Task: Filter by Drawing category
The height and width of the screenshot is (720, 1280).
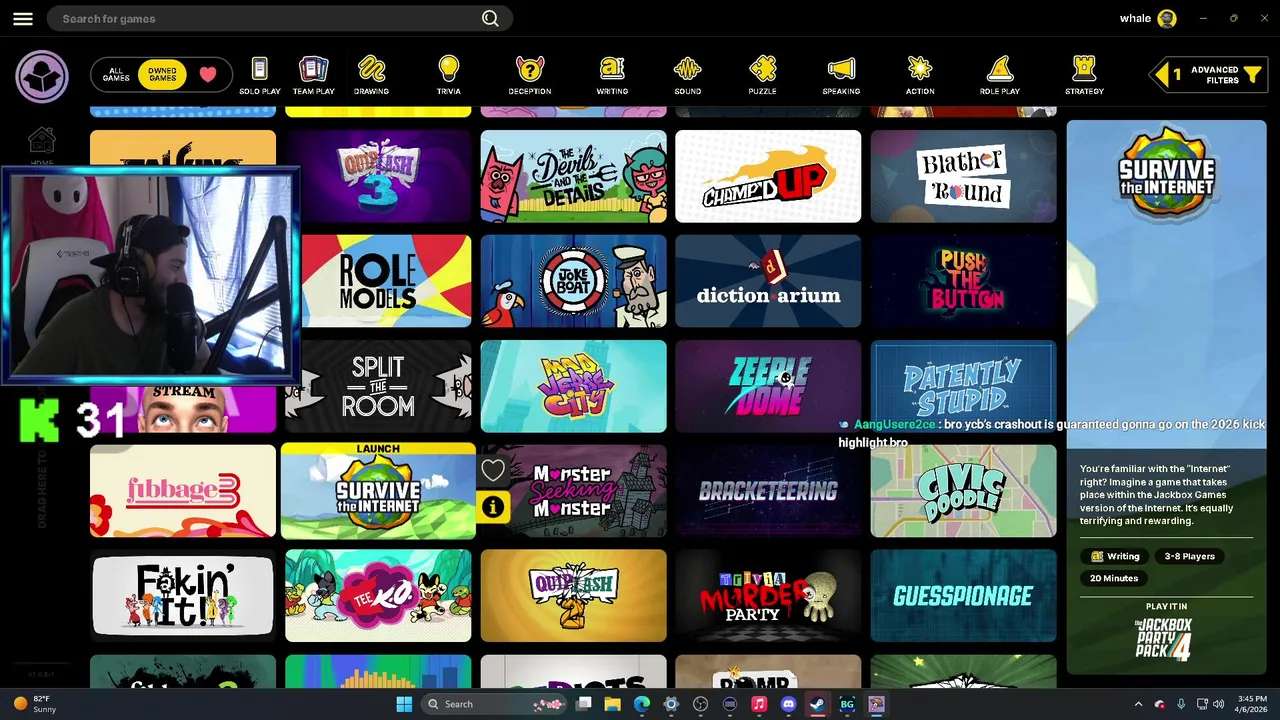Action: click(371, 76)
